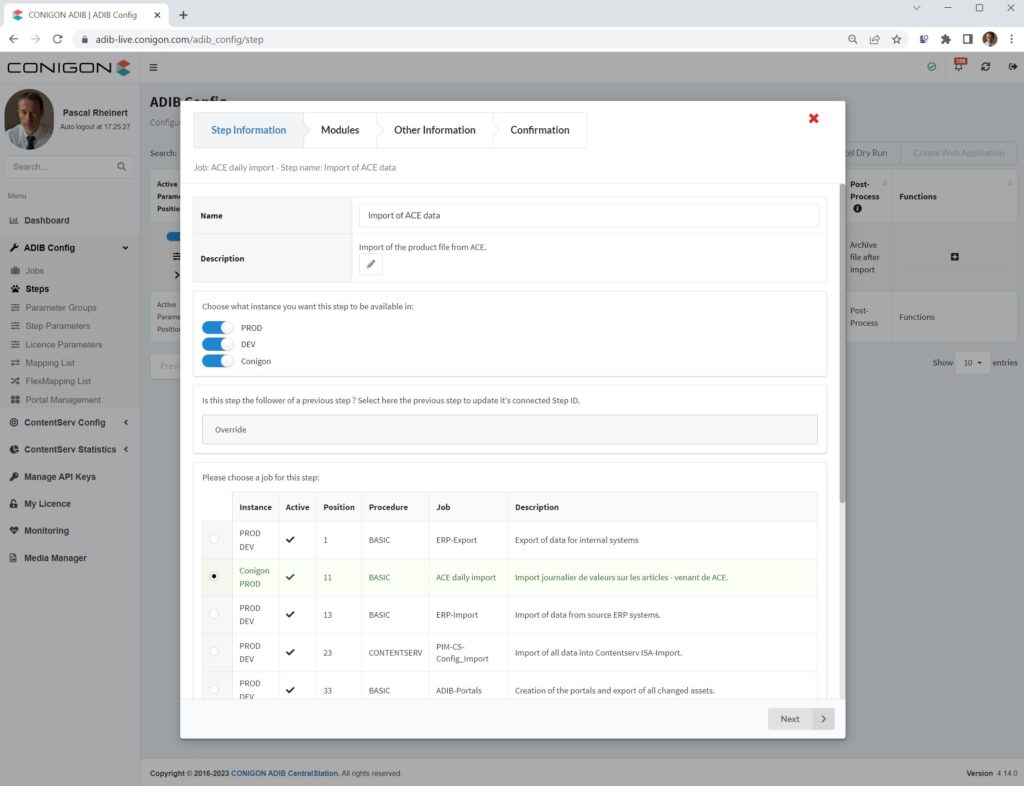Click the logout icon in top right
Image resolution: width=1024 pixels, height=786 pixels.
tap(1011, 65)
